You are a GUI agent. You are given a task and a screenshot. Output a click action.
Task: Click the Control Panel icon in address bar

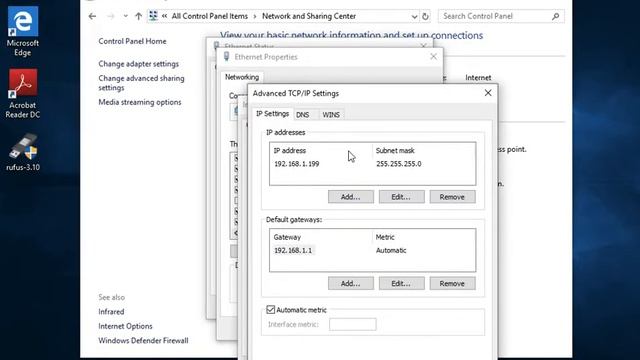coord(153,16)
